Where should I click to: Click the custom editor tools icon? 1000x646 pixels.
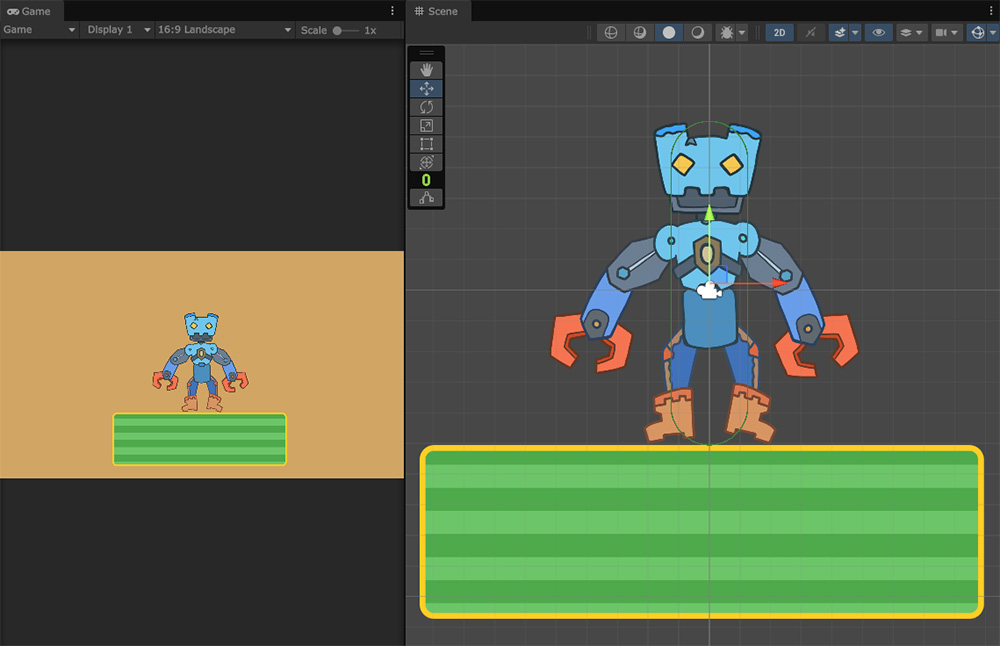pyautogui.click(x=426, y=198)
